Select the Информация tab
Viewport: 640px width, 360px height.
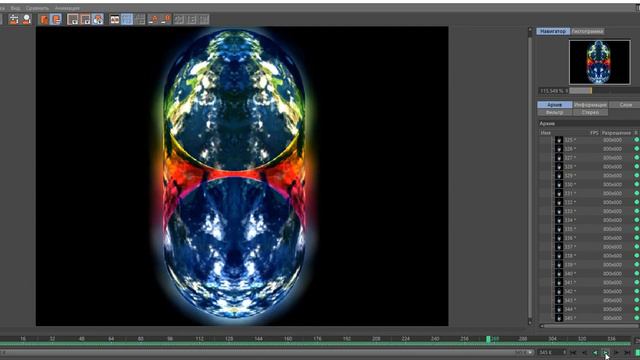tap(590, 105)
